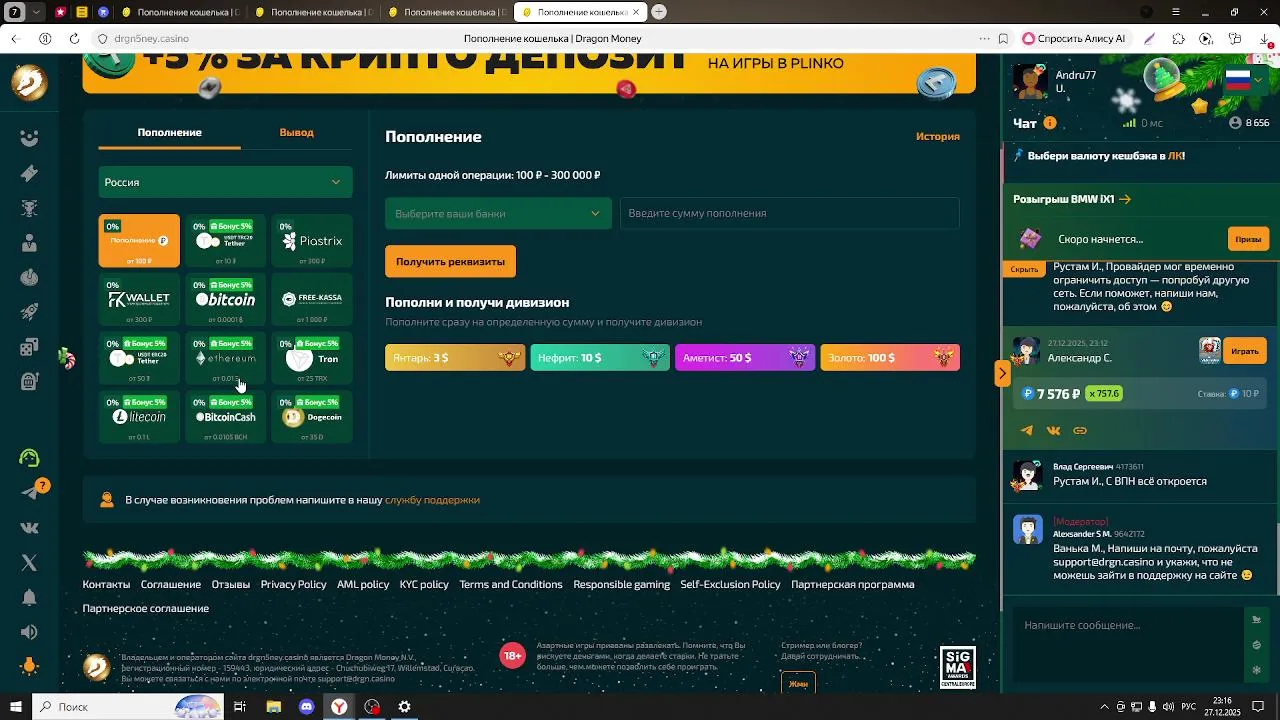Click the Жми button in footer
The image size is (1280, 720).
798,684
